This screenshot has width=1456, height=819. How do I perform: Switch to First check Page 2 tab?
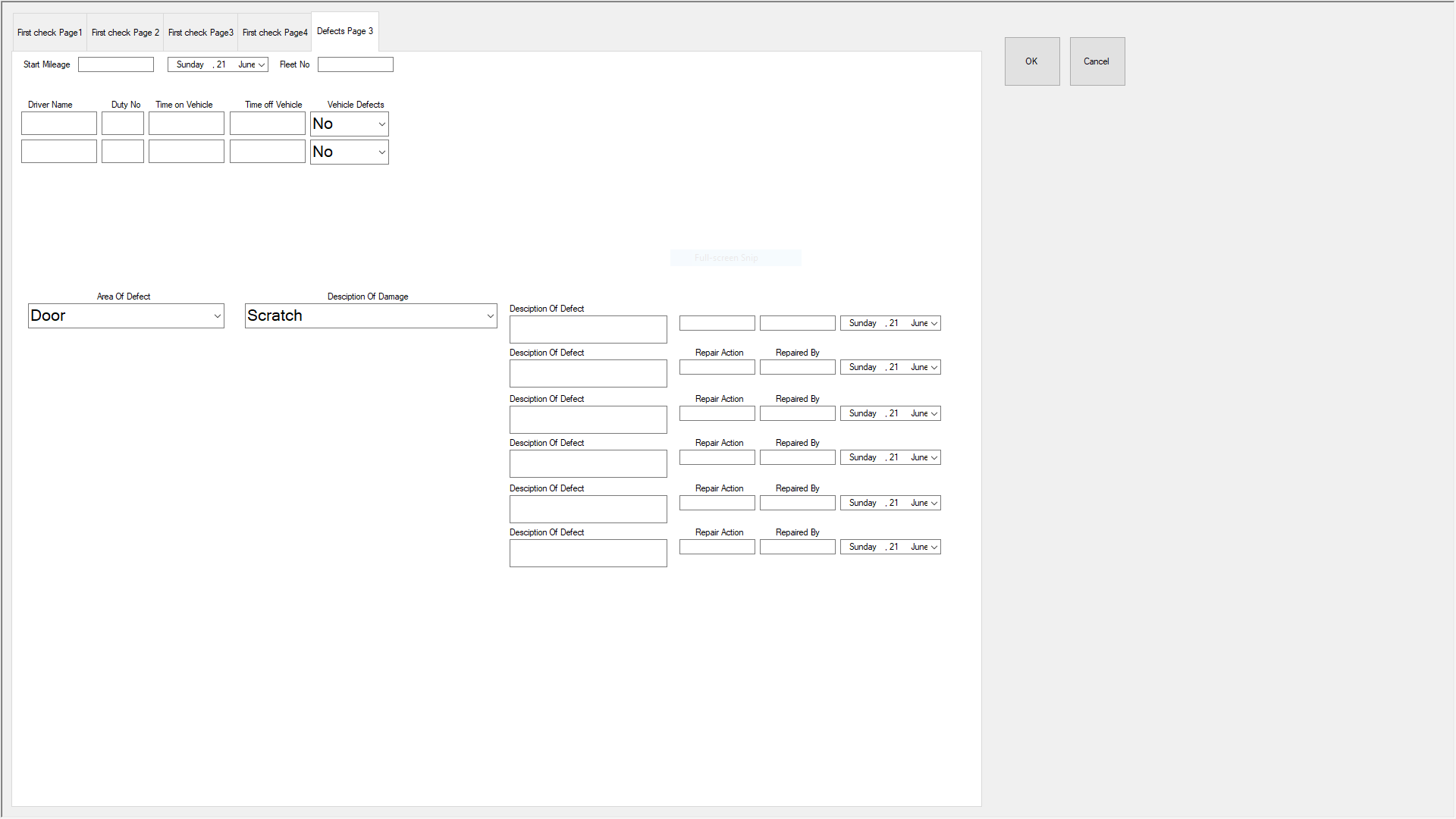pos(125,33)
